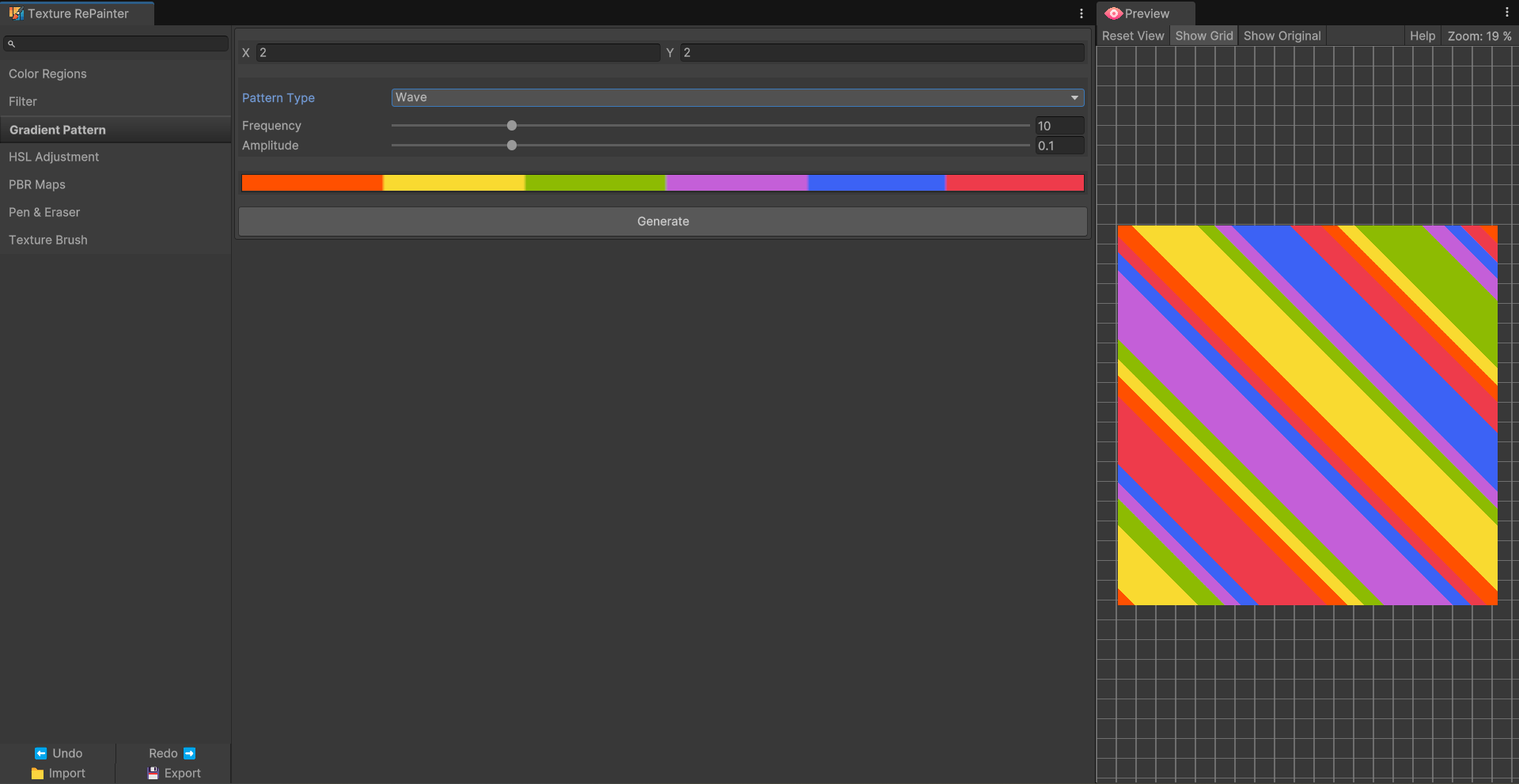Click the X tiling input field

(457, 53)
